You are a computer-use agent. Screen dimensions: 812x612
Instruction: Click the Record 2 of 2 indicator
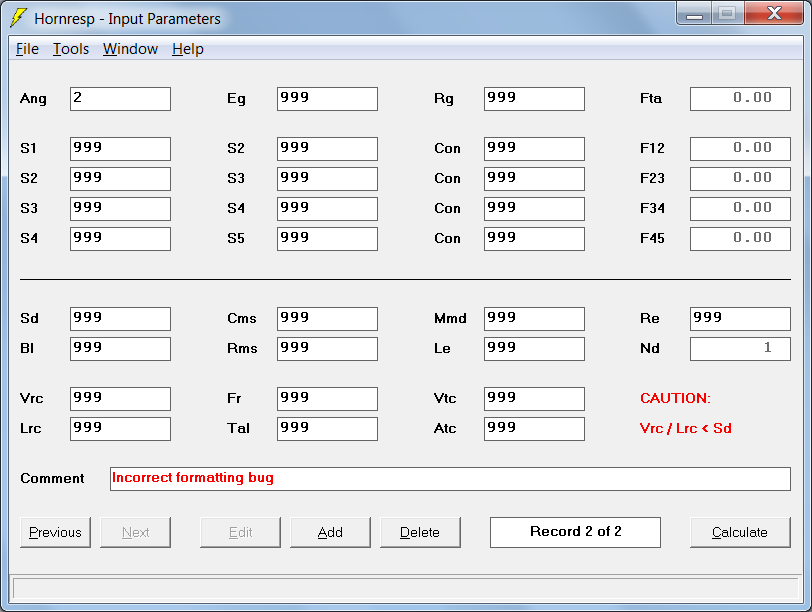(x=575, y=532)
